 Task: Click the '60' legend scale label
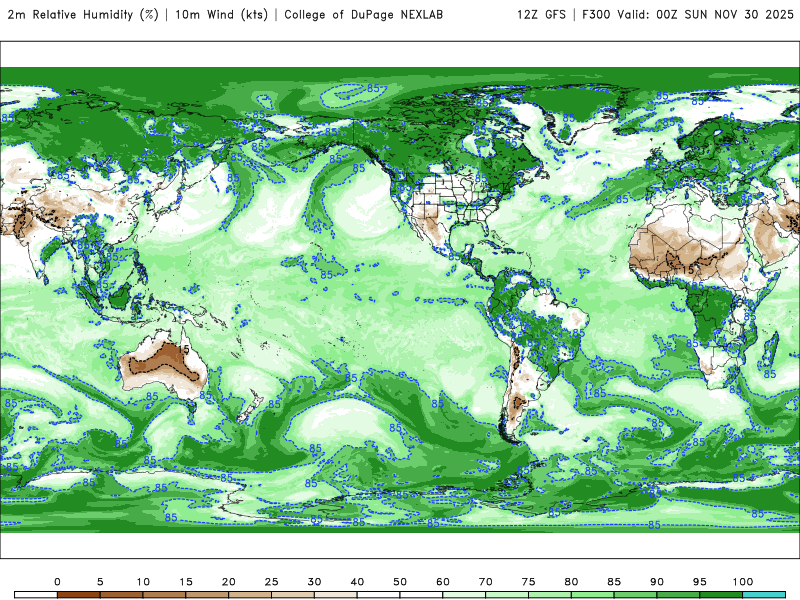(x=443, y=582)
